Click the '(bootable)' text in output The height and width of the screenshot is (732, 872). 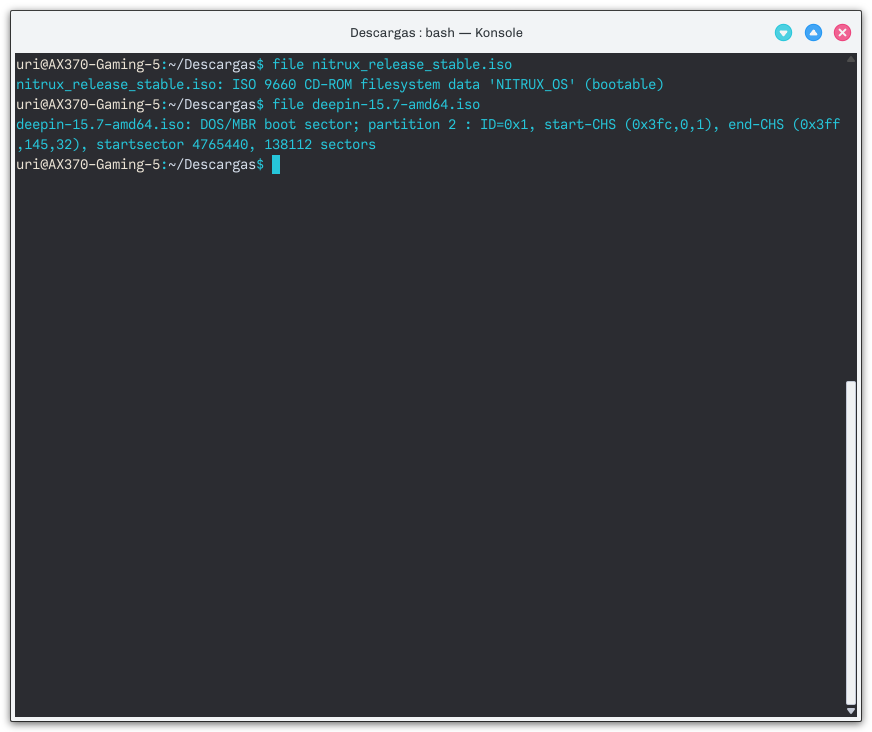[x=624, y=85]
